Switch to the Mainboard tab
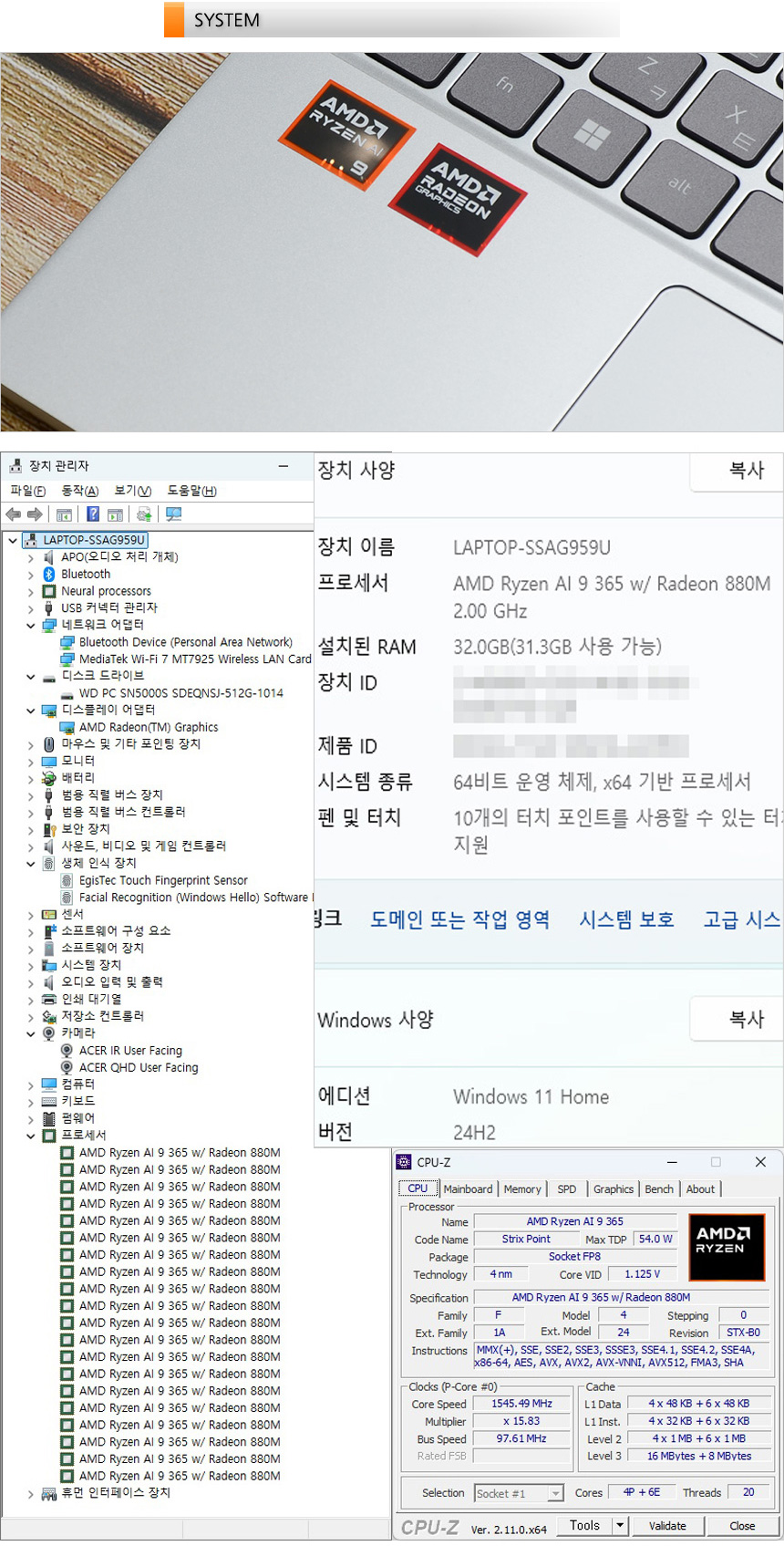 click(x=468, y=1188)
